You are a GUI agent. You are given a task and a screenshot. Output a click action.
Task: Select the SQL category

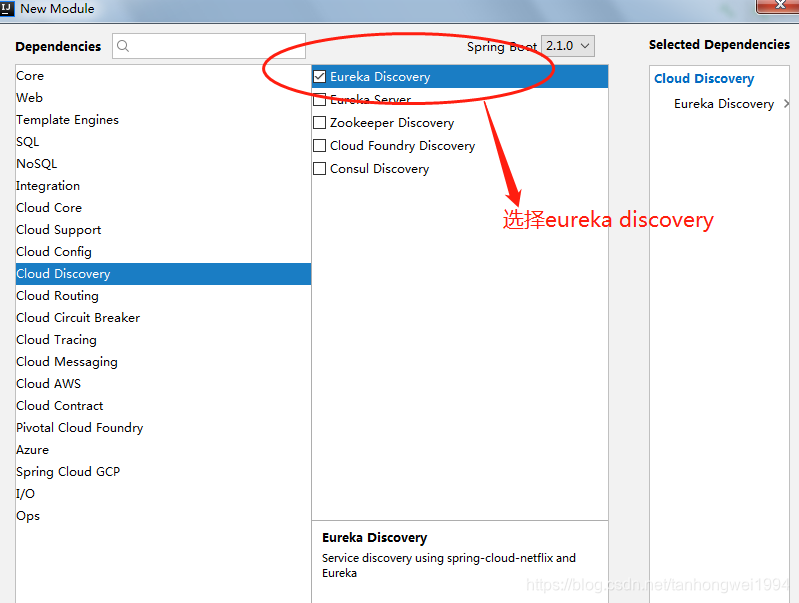tap(163, 141)
